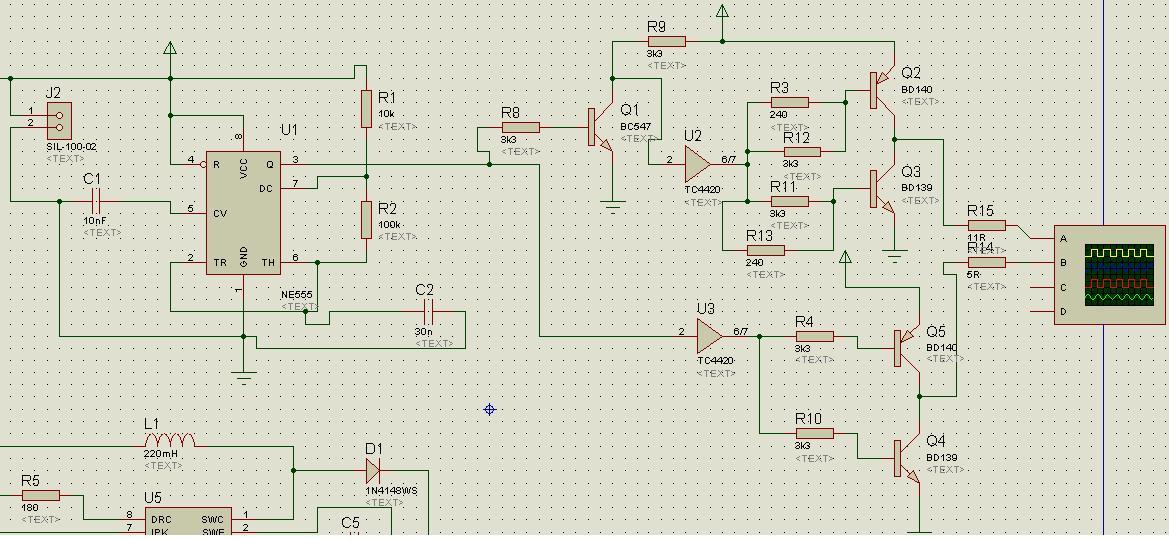Click the ground symbol below Q1
Image resolution: width=1169 pixels, height=539 pixels.
coord(612,206)
